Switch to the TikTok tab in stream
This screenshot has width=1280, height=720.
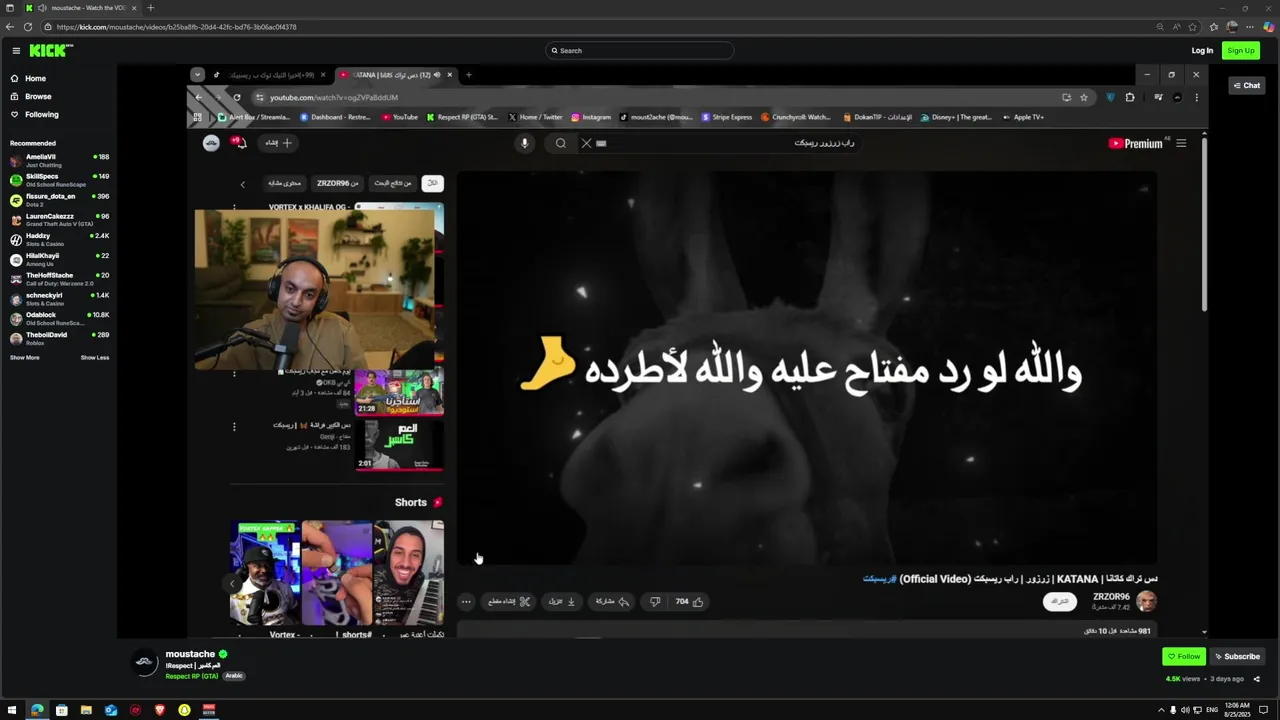(x=268, y=75)
